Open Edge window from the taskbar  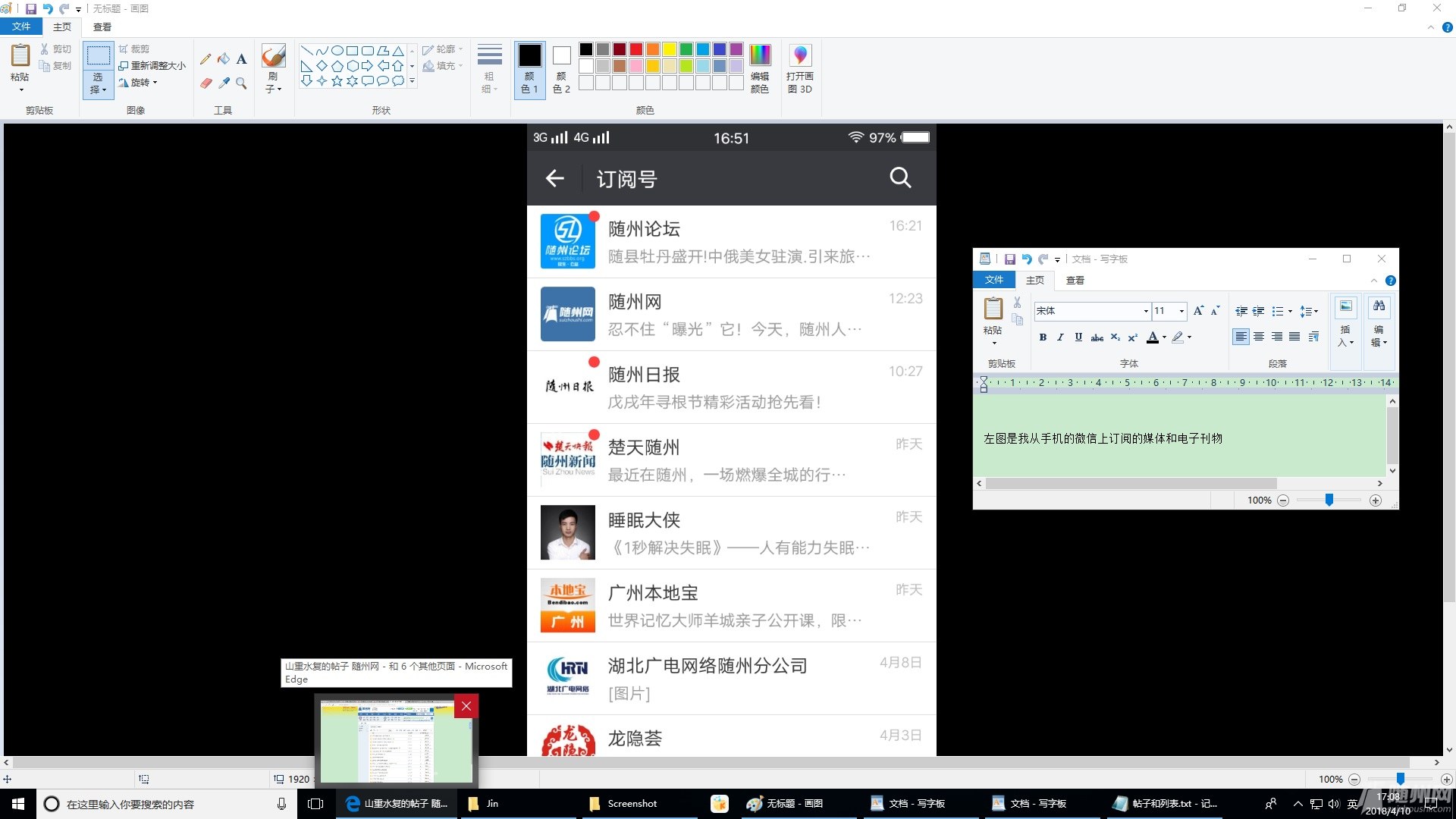(397, 804)
